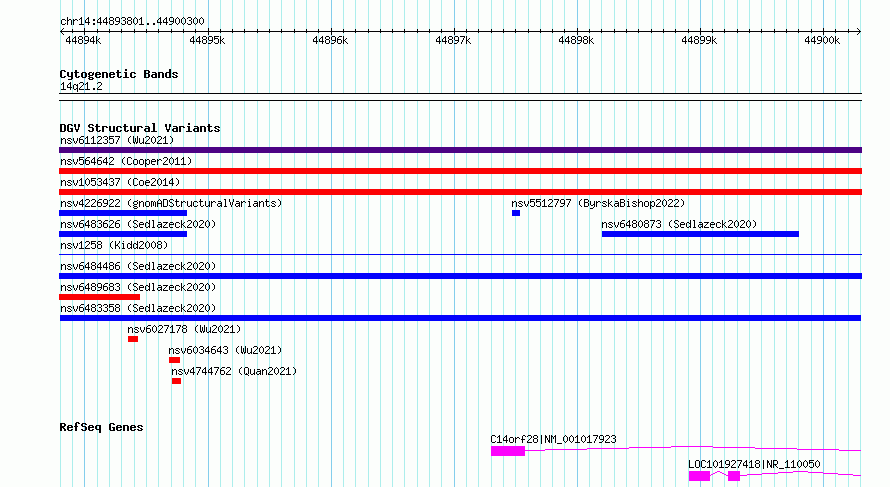Click the small blue nsv5512797 variant block
The height and width of the screenshot is (487, 890).
tap(516, 213)
